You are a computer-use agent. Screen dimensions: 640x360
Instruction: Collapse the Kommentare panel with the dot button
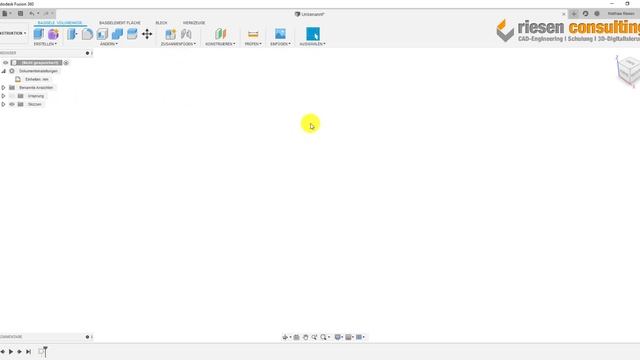coord(87,337)
